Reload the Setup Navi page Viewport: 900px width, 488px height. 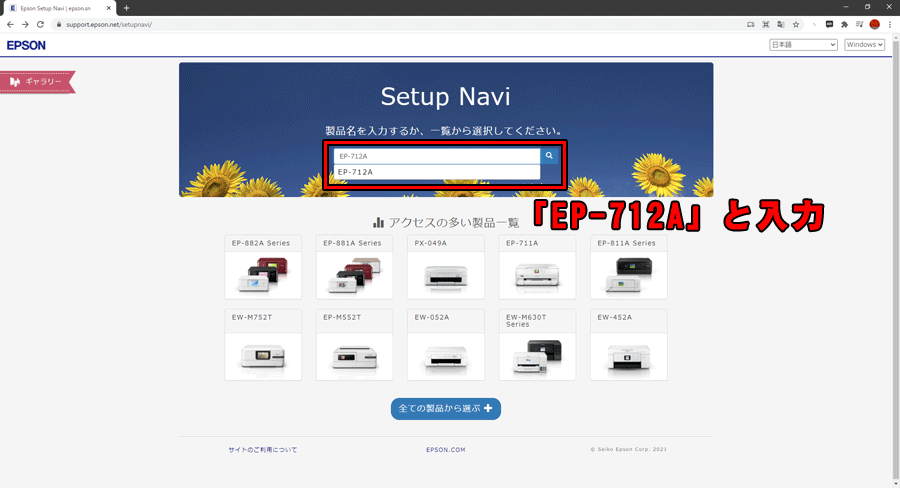point(40,25)
